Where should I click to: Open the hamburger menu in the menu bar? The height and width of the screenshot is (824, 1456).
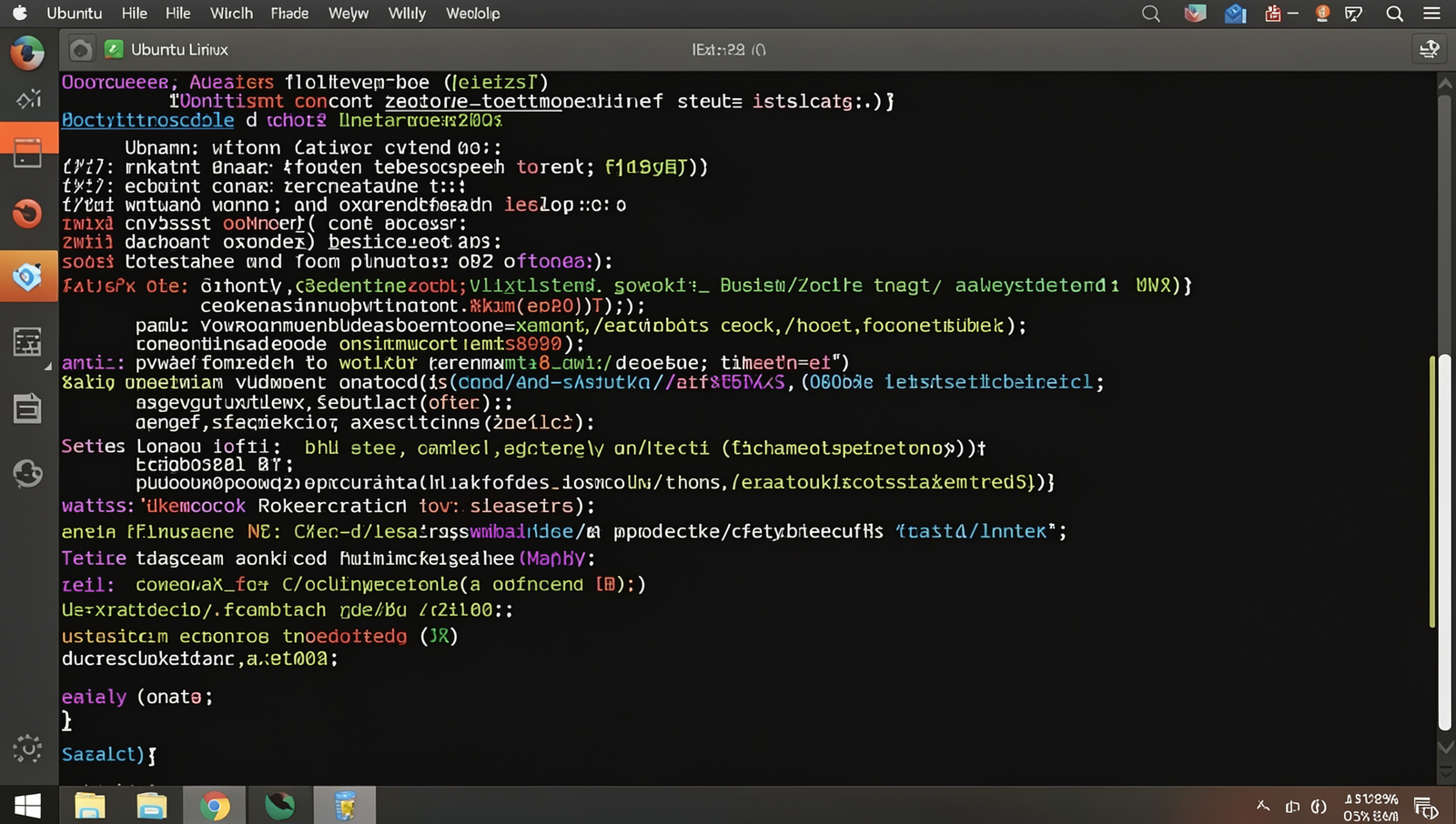pyautogui.click(x=1432, y=14)
